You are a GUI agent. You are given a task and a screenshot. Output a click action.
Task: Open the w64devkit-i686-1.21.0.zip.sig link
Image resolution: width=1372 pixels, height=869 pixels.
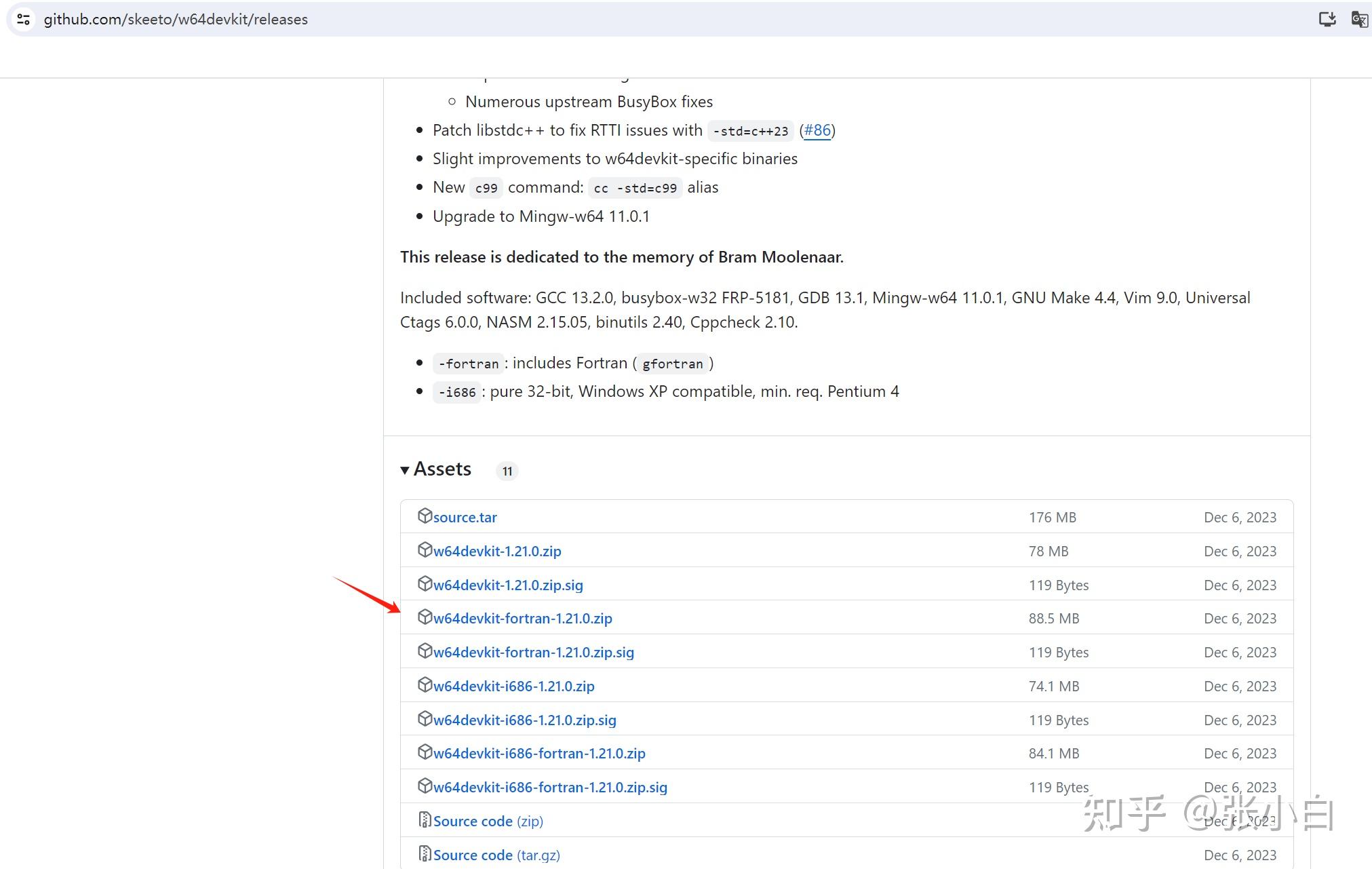[x=525, y=720]
